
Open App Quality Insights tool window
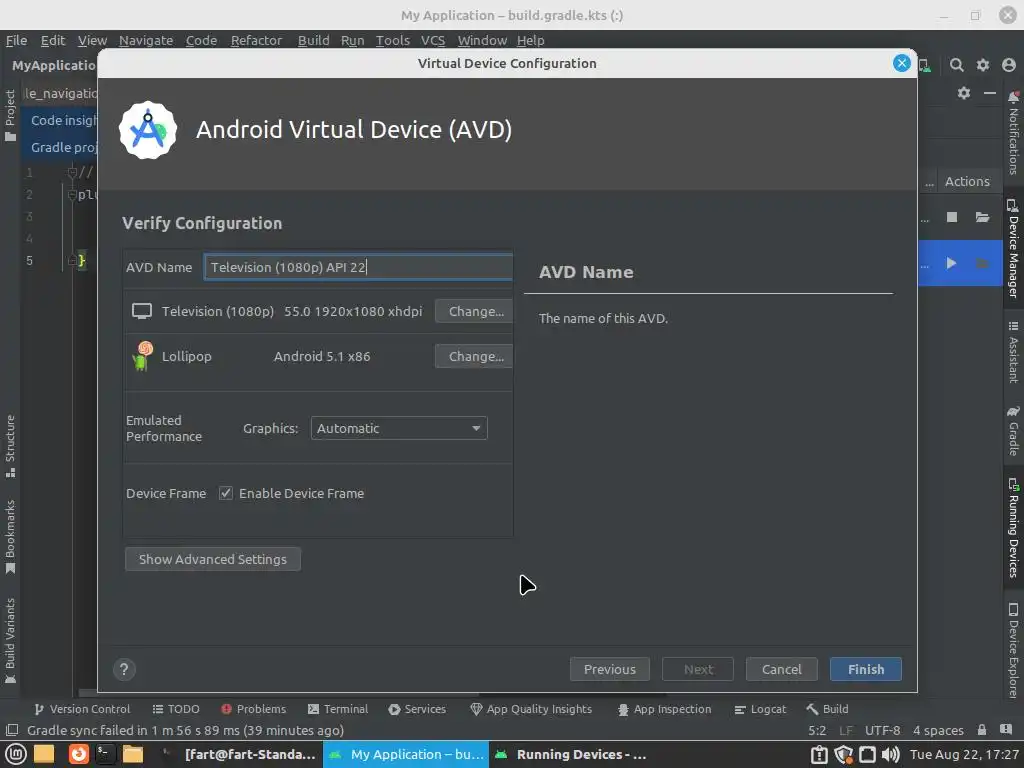531,709
